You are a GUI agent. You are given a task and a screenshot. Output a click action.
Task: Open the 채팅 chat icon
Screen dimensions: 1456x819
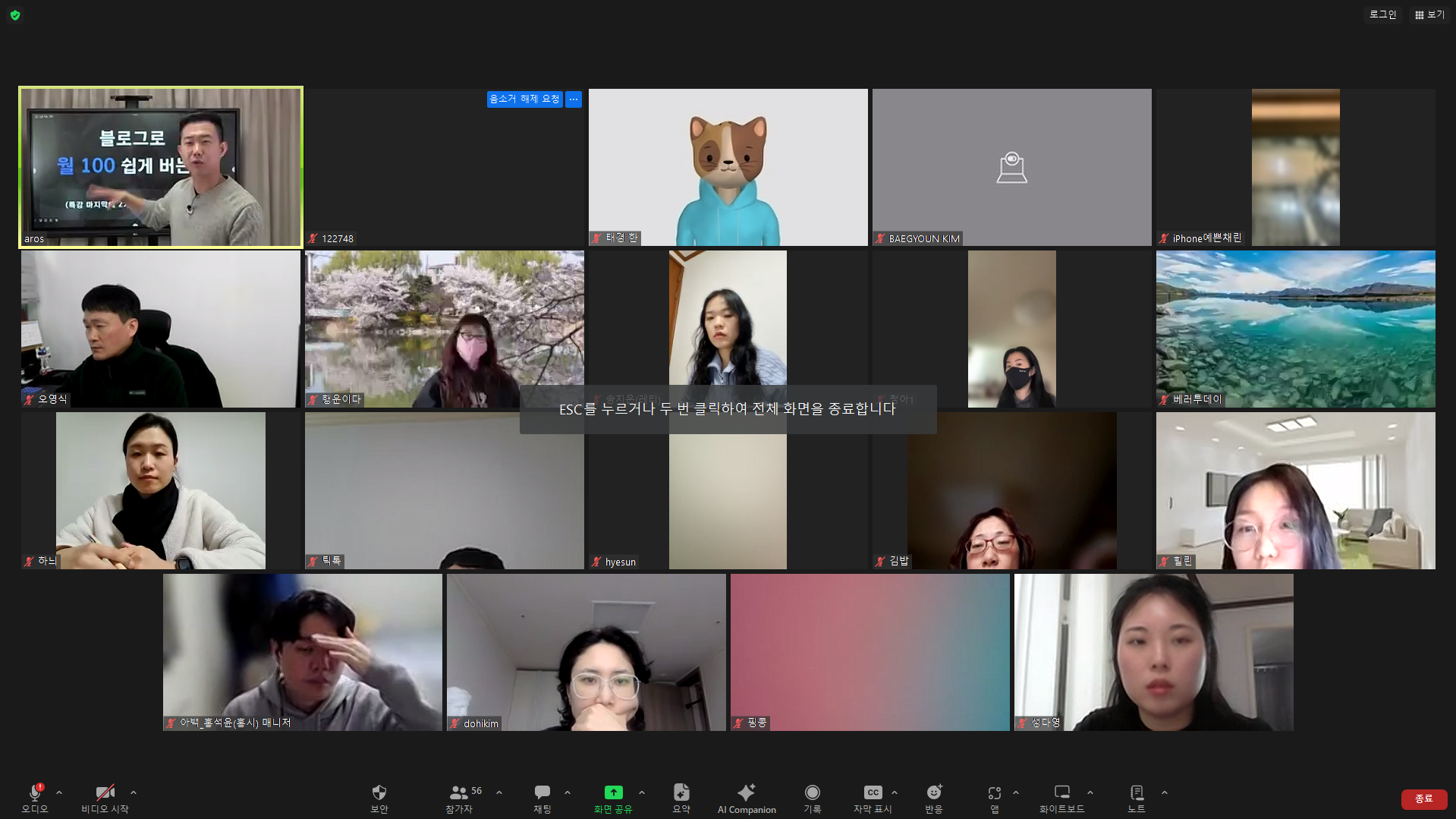point(542,792)
